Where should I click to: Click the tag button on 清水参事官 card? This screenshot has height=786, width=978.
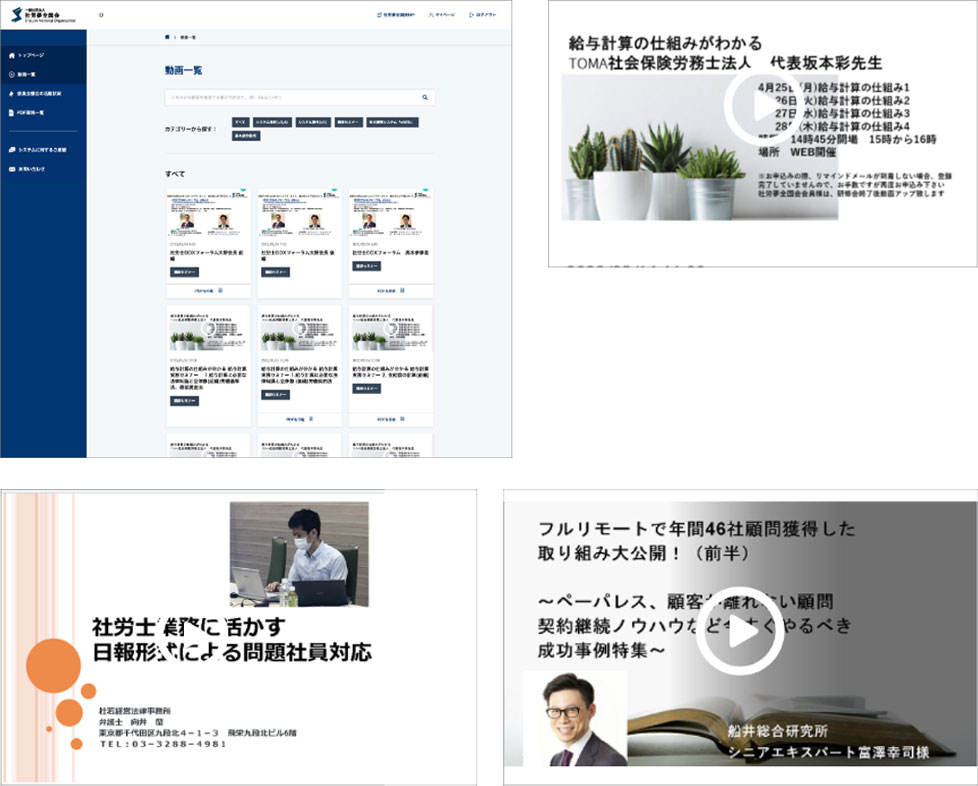[x=367, y=266]
